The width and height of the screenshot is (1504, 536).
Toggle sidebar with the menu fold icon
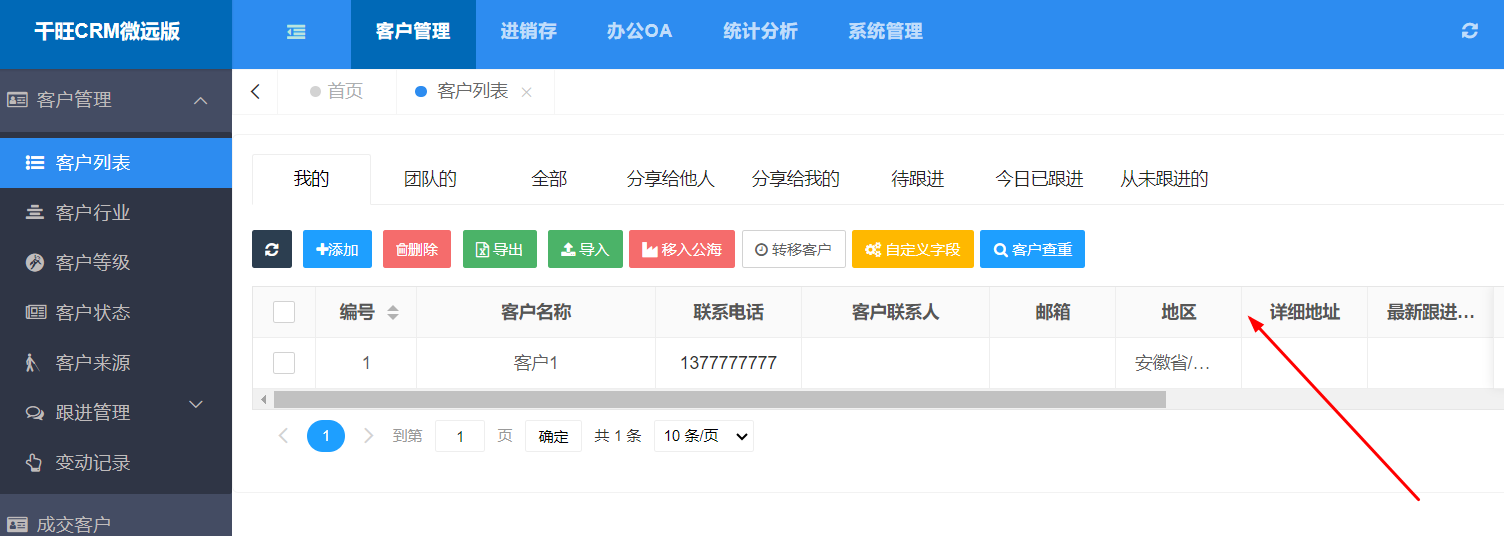pos(296,32)
